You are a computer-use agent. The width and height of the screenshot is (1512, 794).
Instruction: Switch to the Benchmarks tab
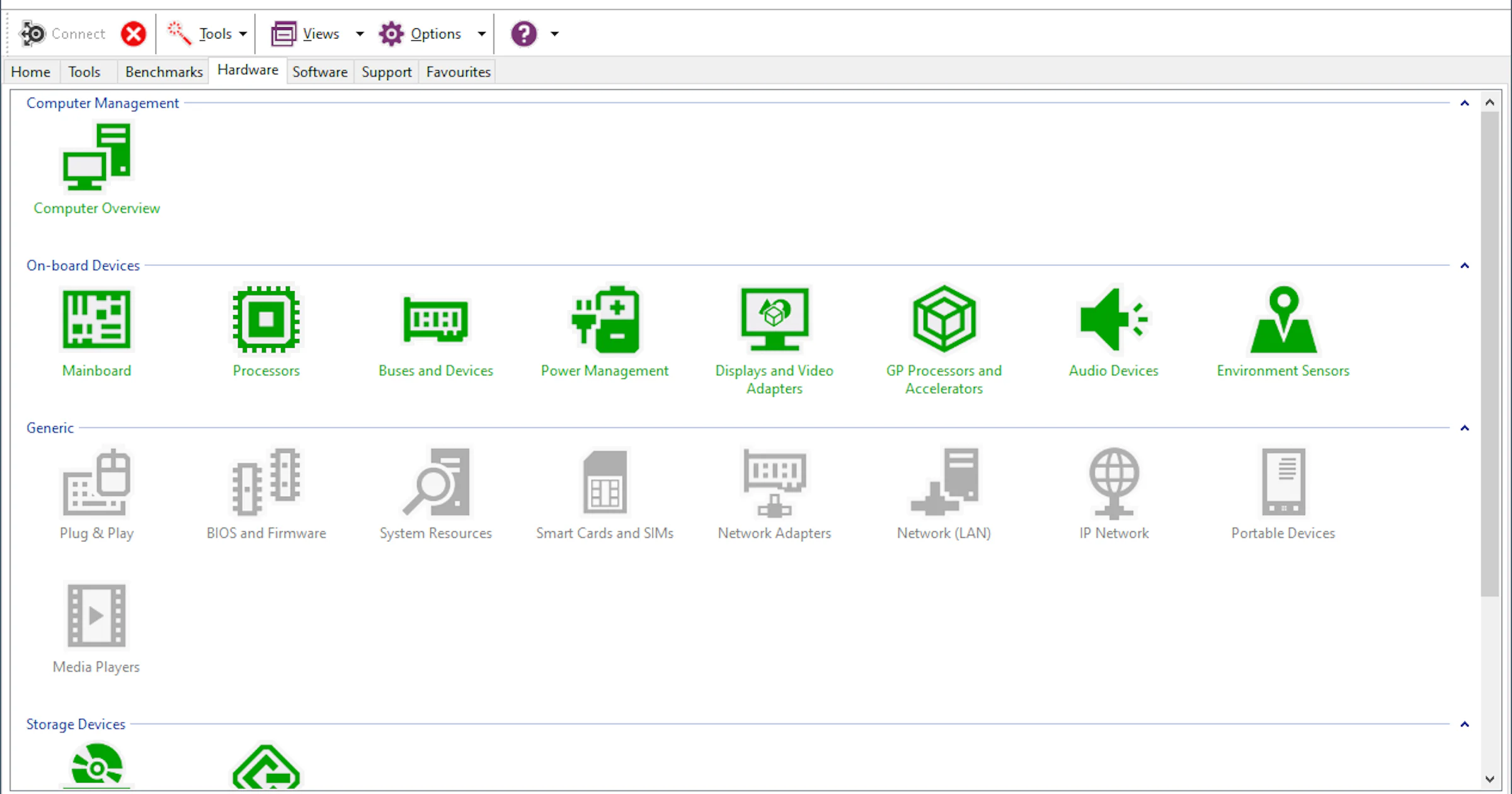pyautogui.click(x=164, y=72)
